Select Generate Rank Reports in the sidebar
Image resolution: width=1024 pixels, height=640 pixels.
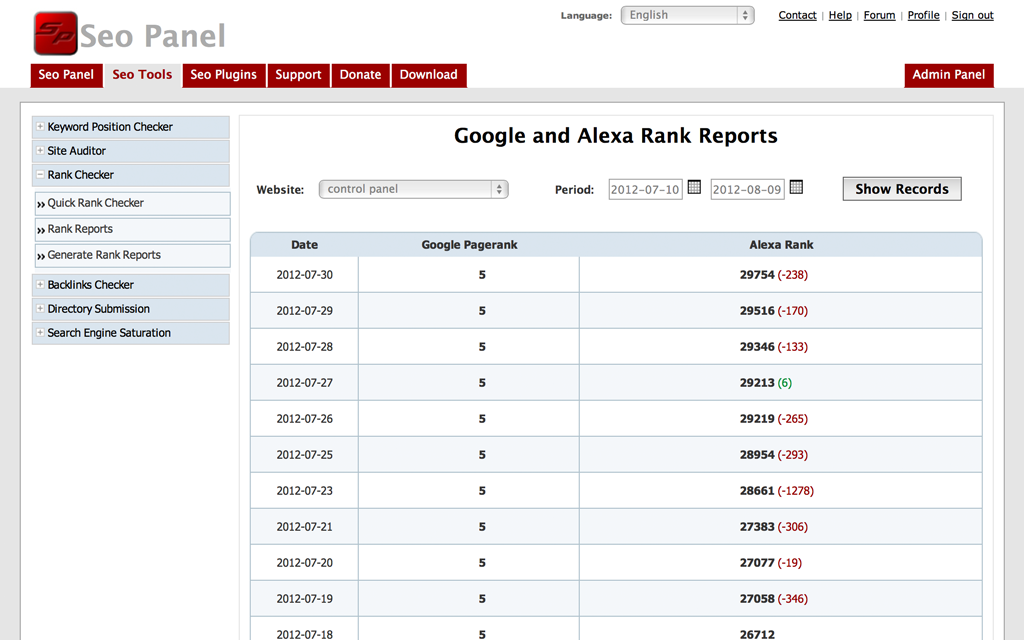104,255
